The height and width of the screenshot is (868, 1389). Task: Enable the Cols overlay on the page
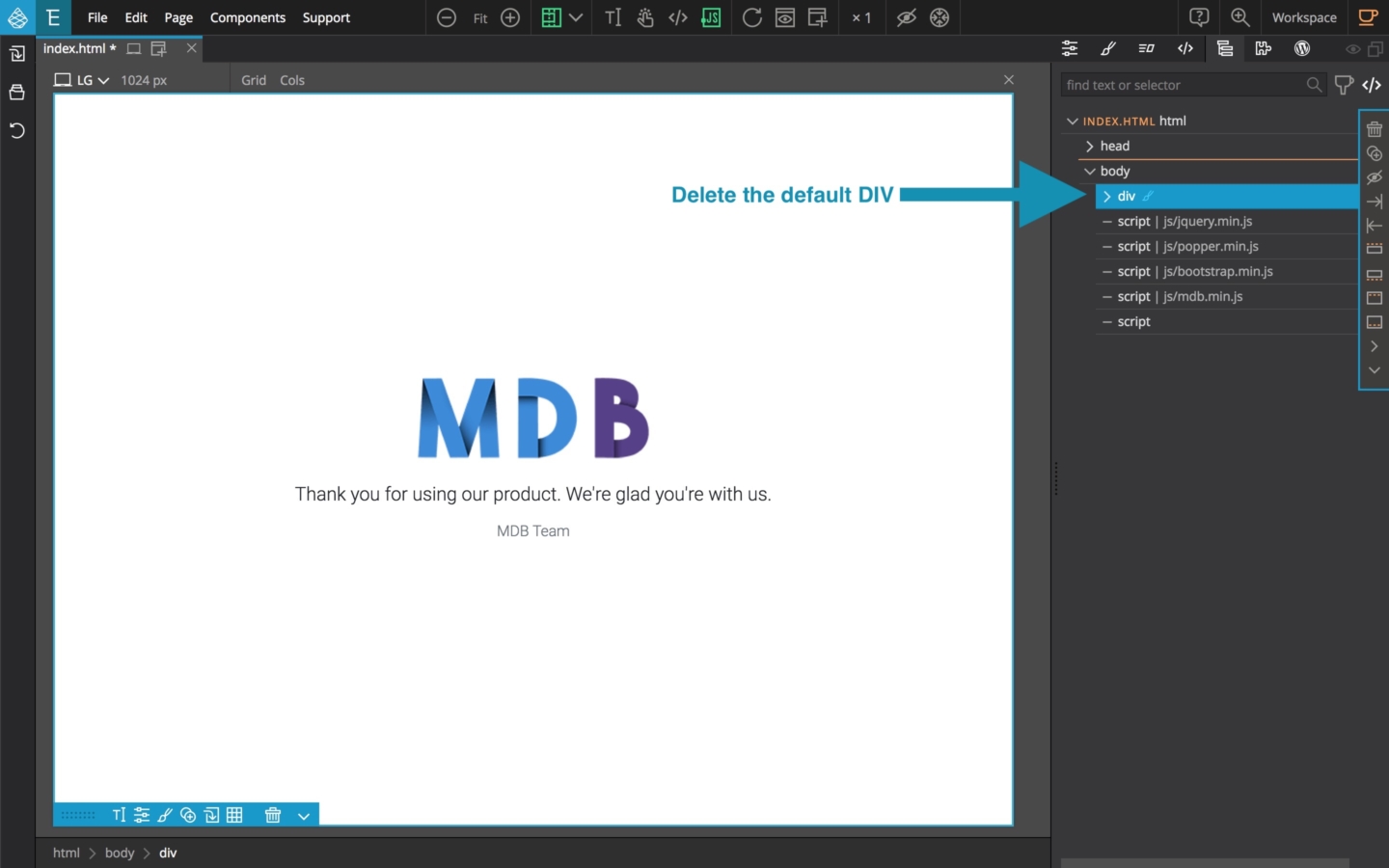tap(291, 80)
